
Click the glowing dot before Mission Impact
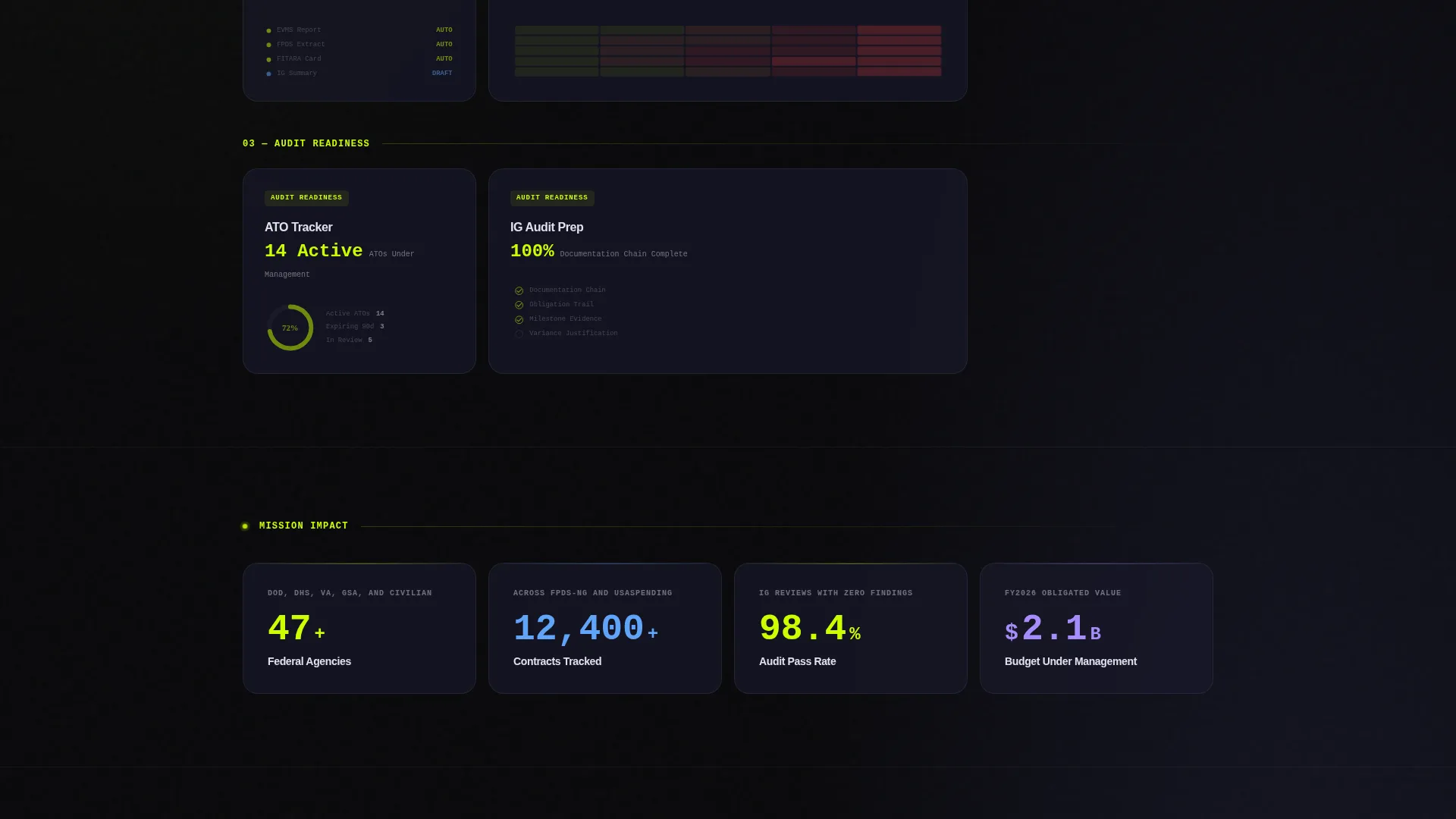(x=245, y=526)
